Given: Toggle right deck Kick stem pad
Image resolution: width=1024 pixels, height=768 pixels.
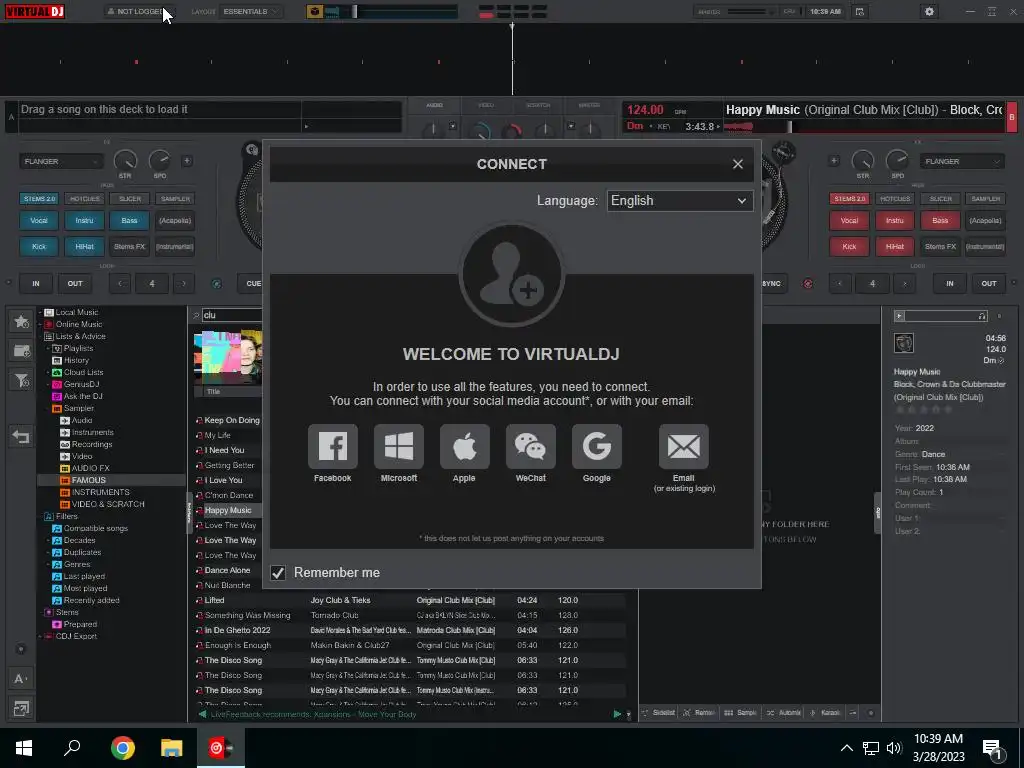Looking at the screenshot, I should click(849, 247).
